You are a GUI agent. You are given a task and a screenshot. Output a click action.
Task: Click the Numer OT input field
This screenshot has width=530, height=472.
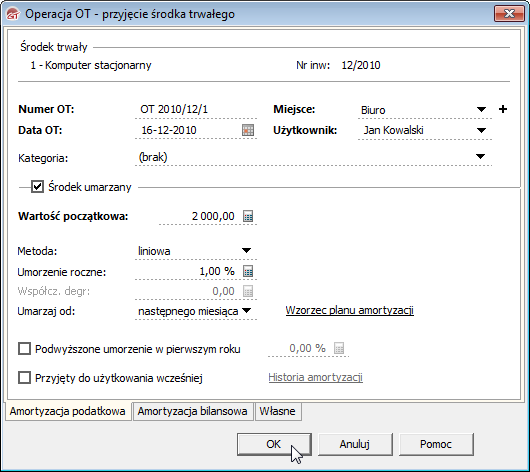pyautogui.click(x=196, y=110)
